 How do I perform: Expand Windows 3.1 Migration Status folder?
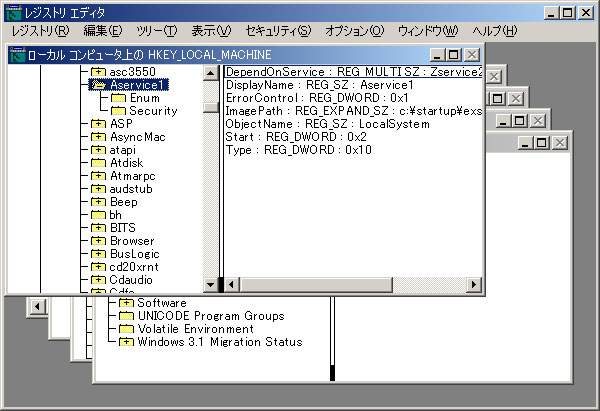tap(126, 342)
